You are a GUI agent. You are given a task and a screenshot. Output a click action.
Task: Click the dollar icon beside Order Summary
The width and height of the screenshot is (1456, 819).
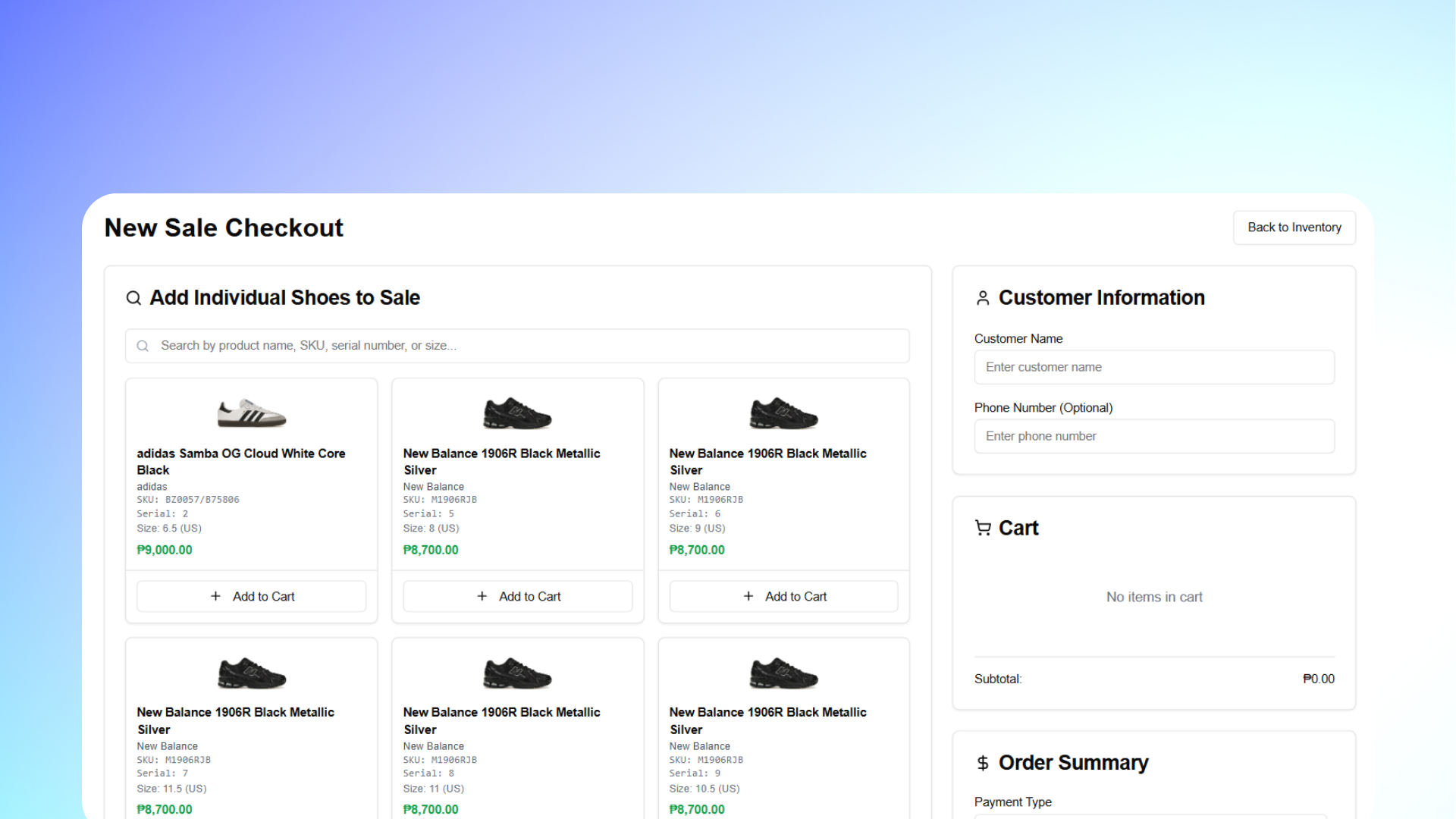tap(983, 763)
